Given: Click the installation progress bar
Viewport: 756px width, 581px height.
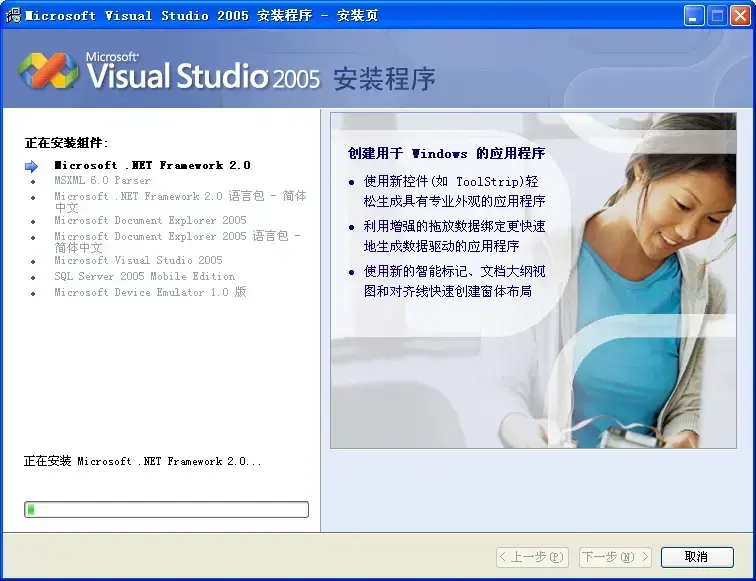Looking at the screenshot, I should pos(166,509).
